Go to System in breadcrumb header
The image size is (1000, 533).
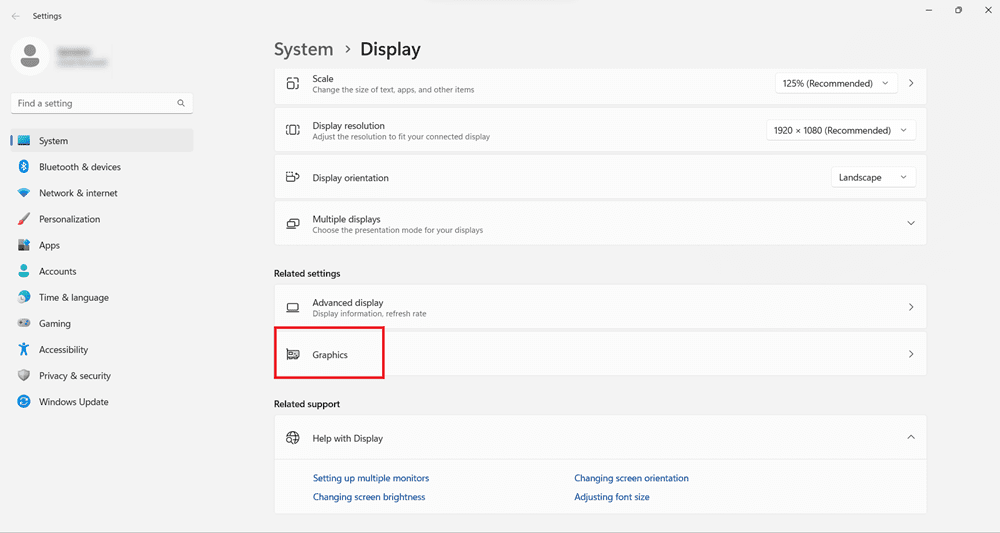coord(303,49)
